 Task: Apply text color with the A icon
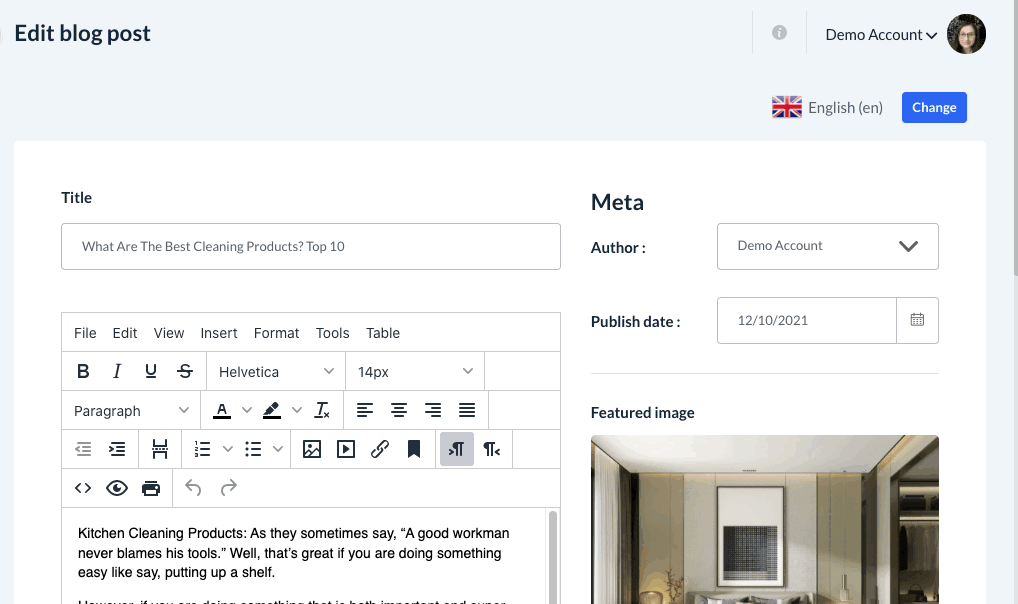[x=222, y=410]
